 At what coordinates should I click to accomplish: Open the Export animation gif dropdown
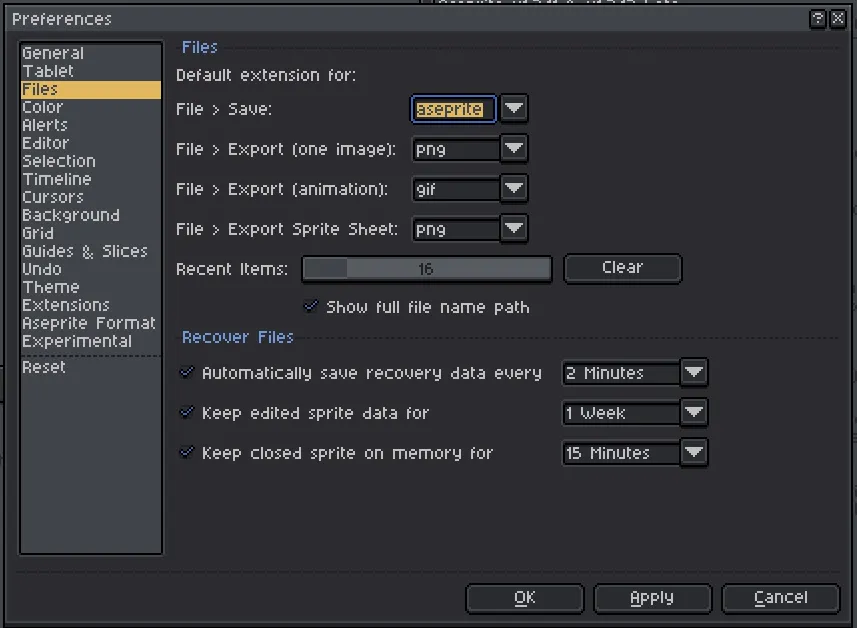514,189
